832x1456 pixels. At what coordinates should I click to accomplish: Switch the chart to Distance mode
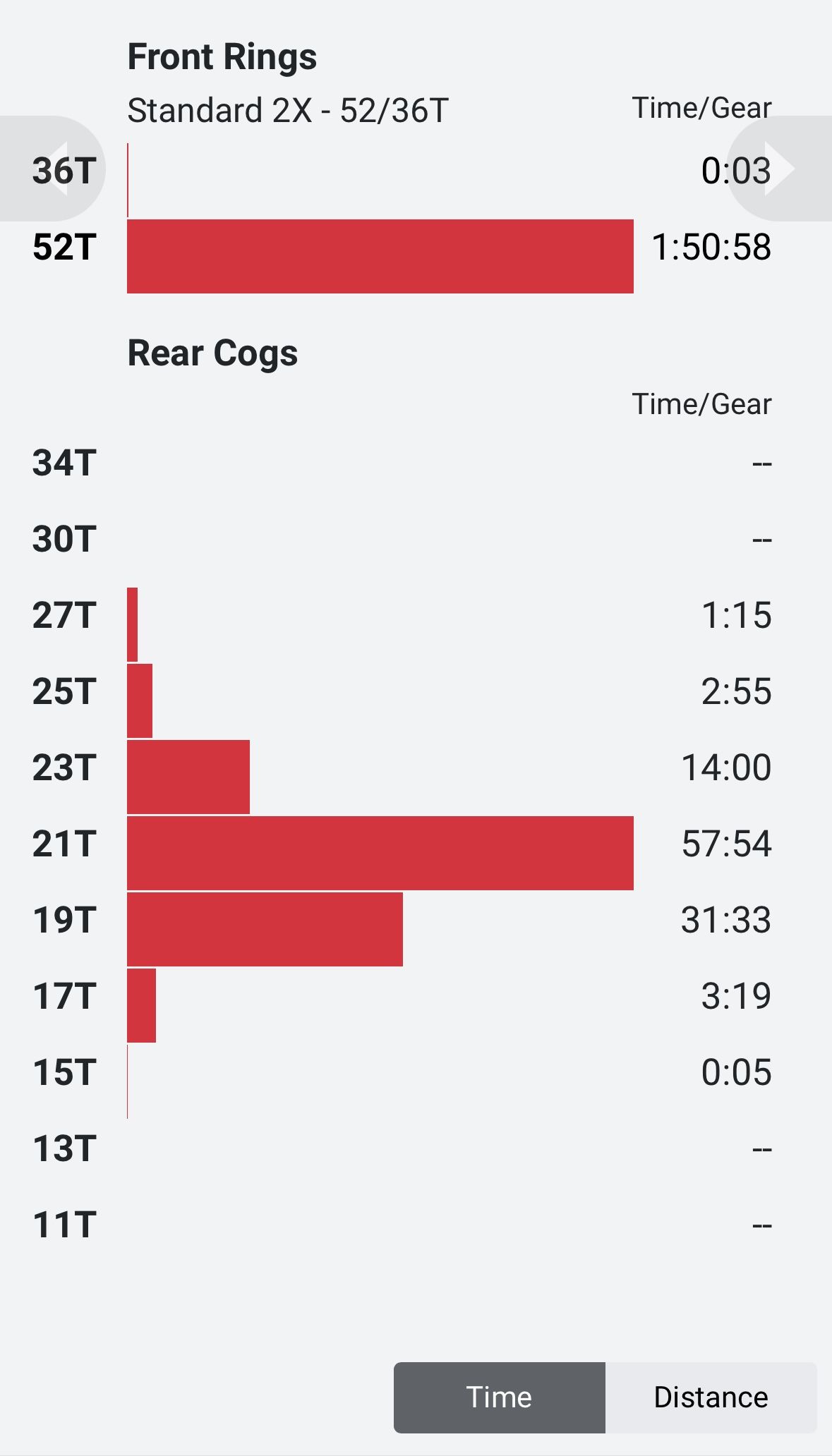pos(711,1397)
